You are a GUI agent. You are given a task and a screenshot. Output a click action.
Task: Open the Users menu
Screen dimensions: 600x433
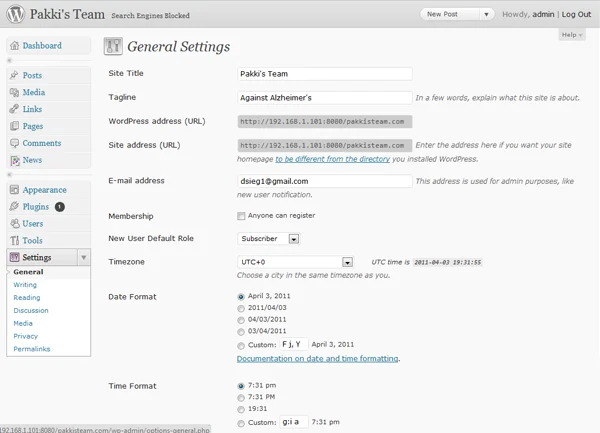pos(33,223)
